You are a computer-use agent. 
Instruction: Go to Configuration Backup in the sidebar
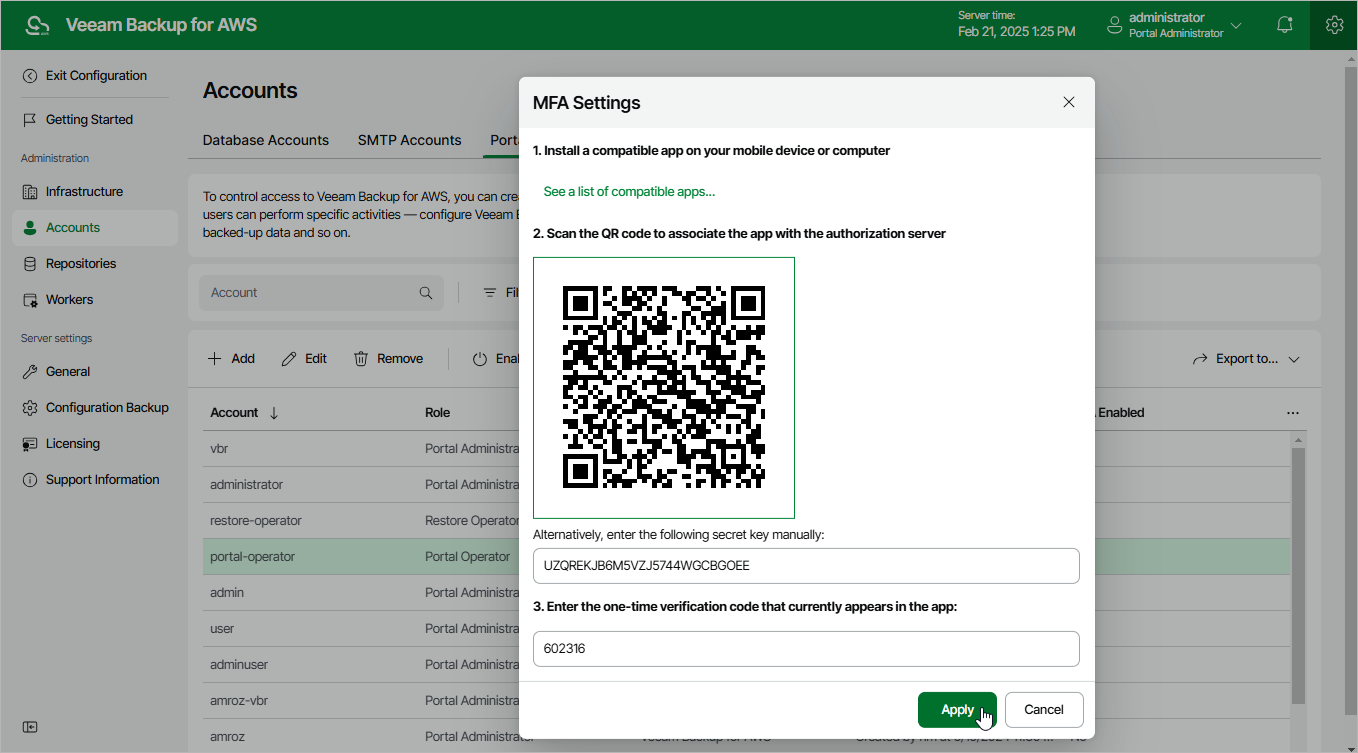click(x=107, y=408)
